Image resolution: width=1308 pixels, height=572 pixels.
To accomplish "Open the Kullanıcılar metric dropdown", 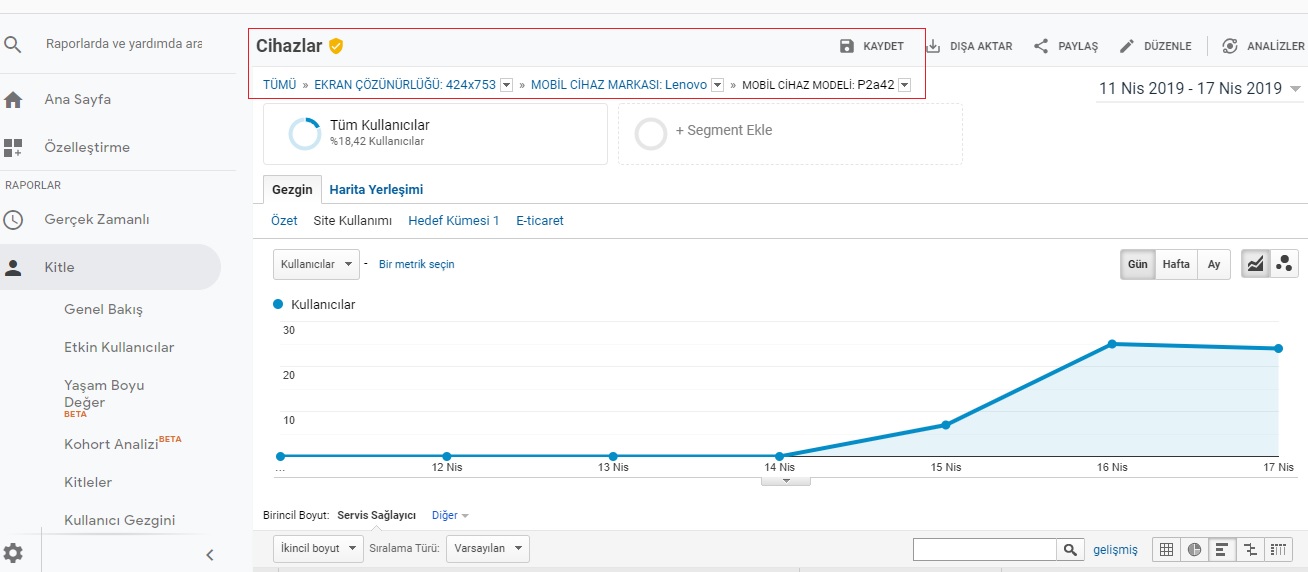I will point(316,264).
